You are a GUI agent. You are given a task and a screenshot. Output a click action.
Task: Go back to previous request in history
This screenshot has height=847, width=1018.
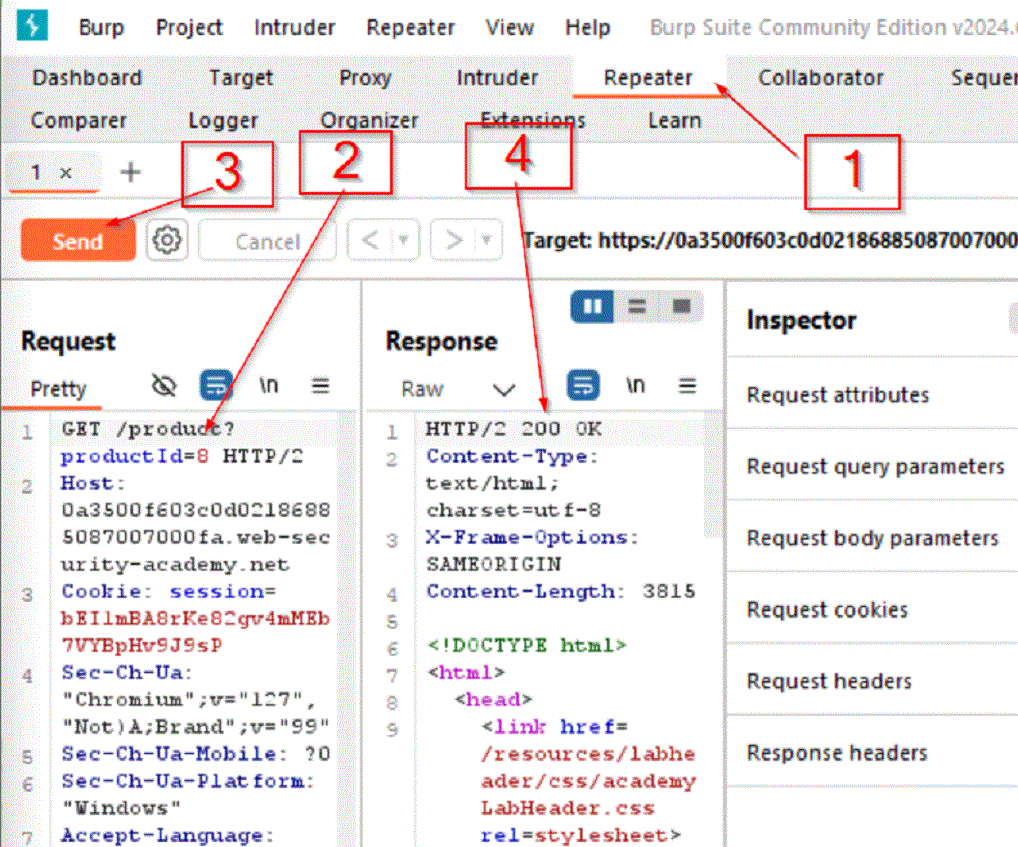tap(370, 240)
